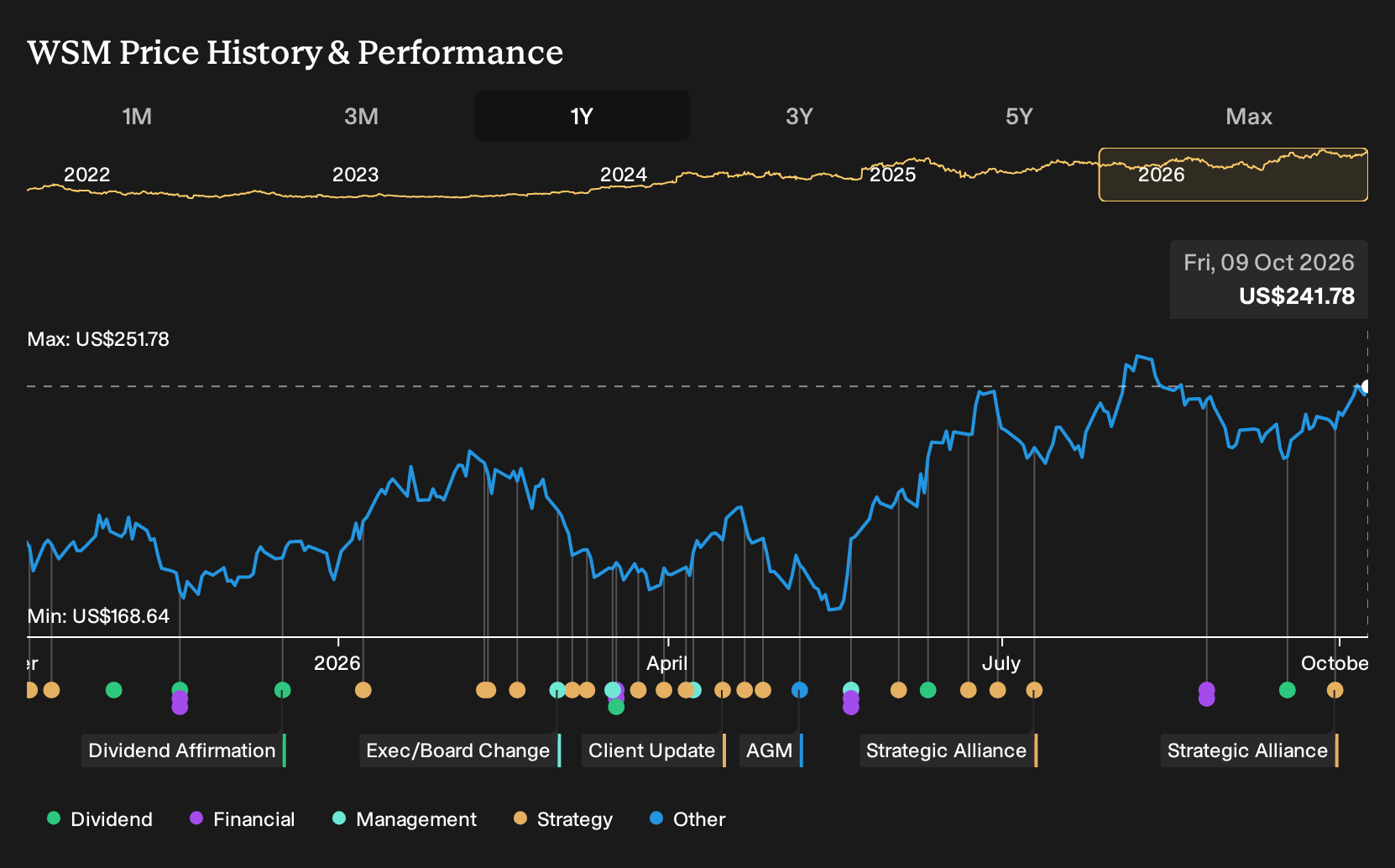Toggle the Strategy legend filter

pyautogui.click(x=563, y=818)
